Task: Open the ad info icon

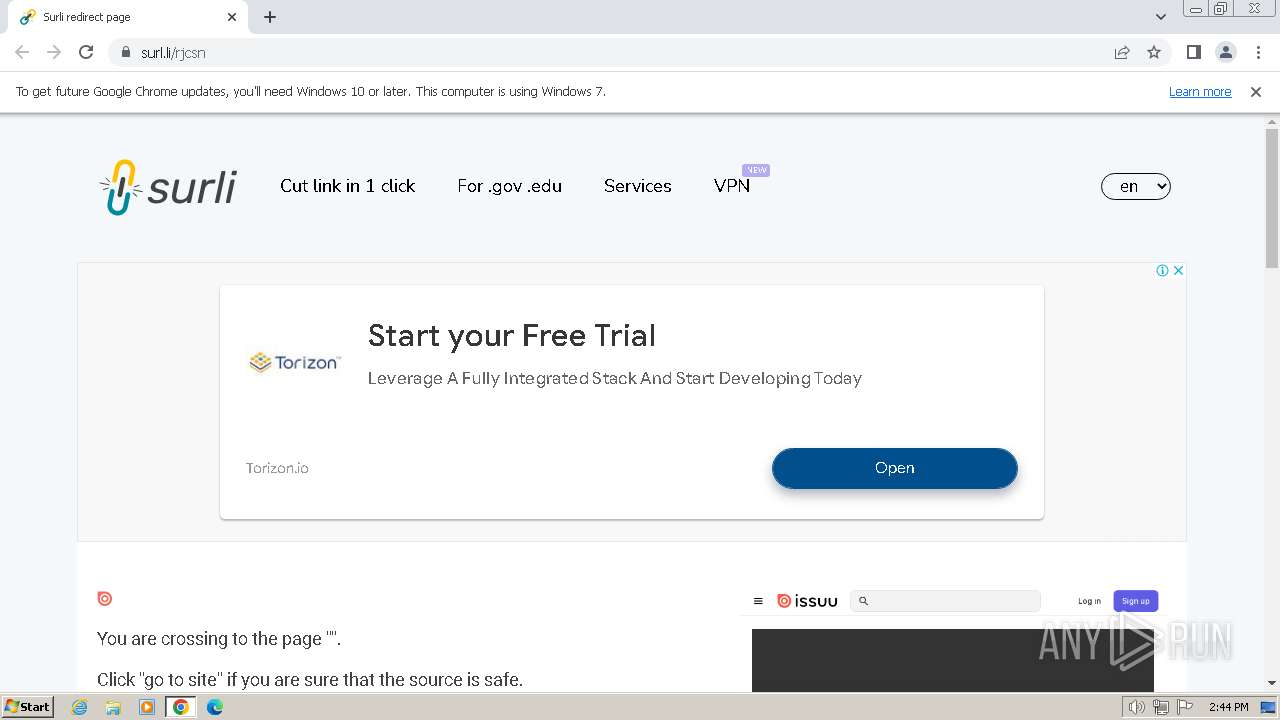Action: tap(1163, 270)
